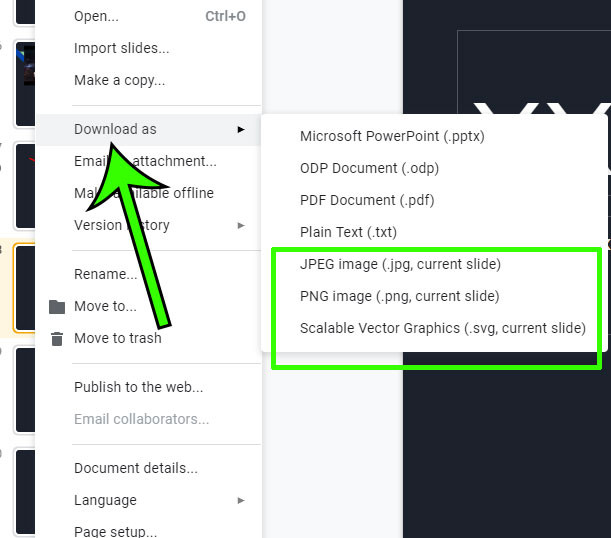Screen dimensions: 611x538
Task: Select Scalable Vector Graphics (.svg) option
Action: [442, 328]
